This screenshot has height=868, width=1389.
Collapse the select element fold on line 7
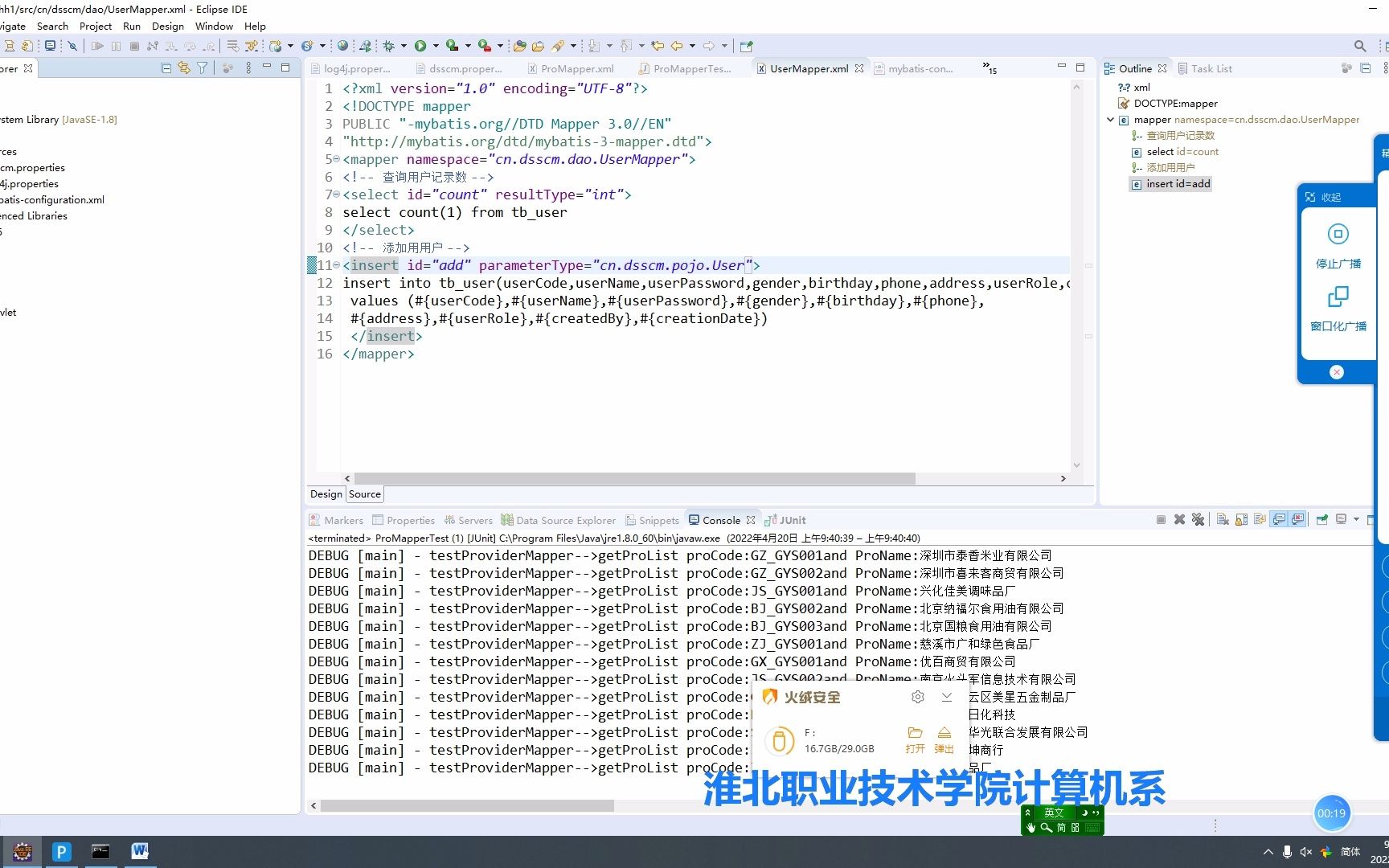tap(336, 194)
